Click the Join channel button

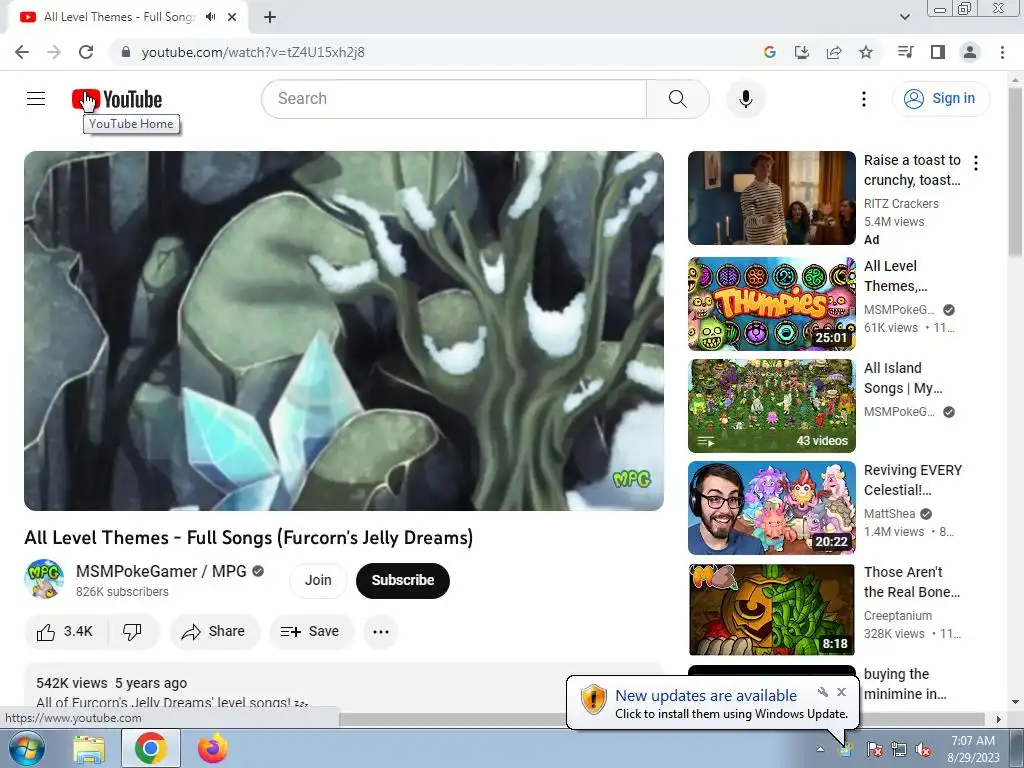(318, 580)
